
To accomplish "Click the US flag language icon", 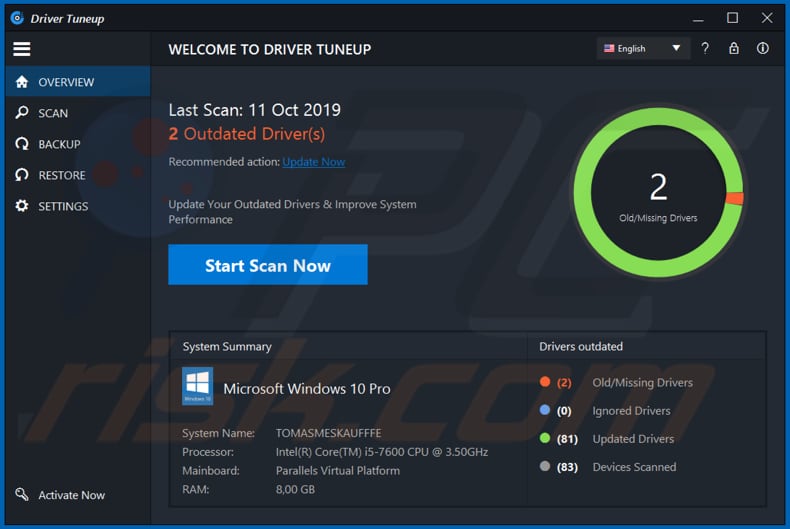I will [609, 48].
